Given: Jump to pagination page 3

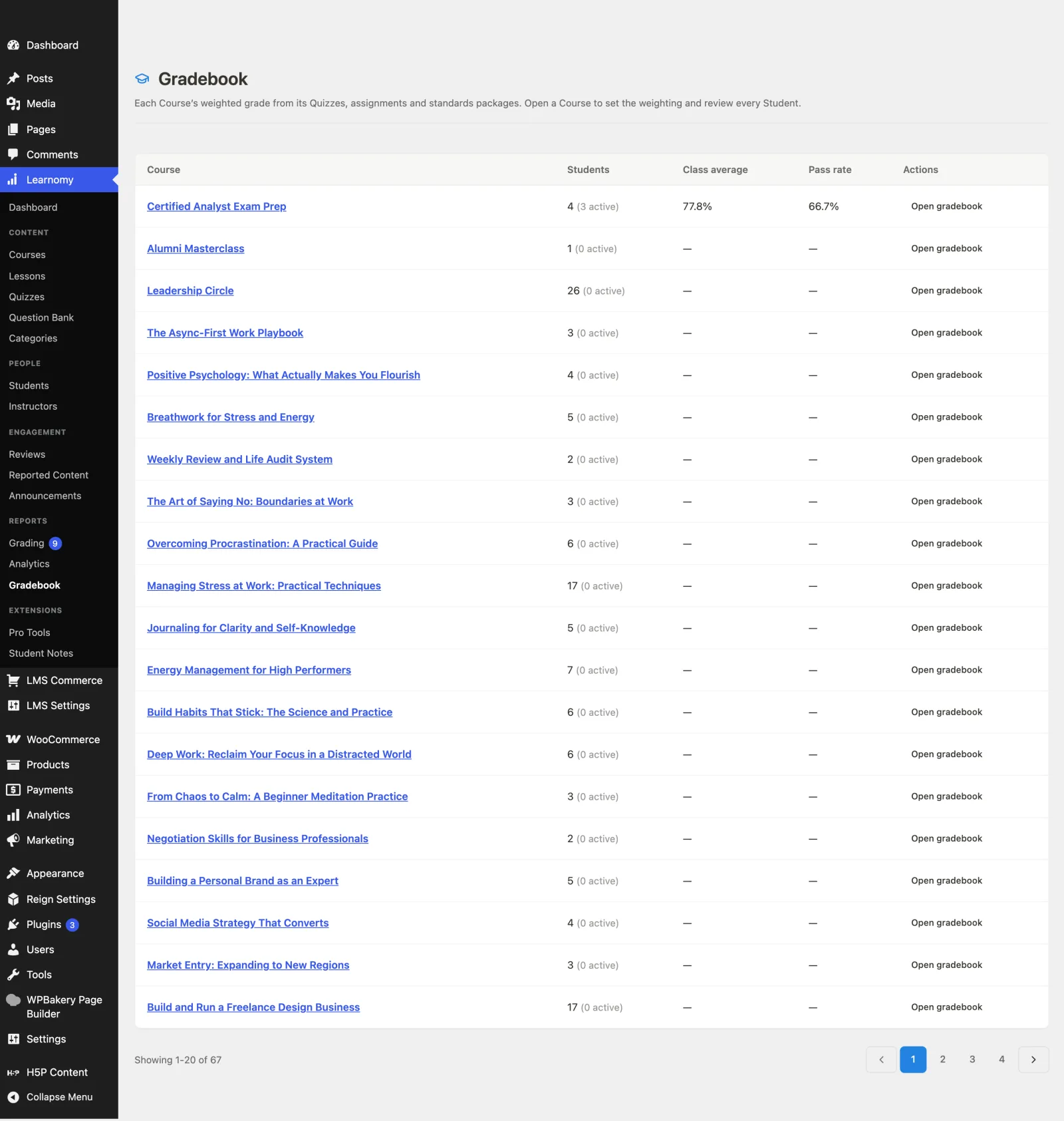Looking at the screenshot, I should pyautogui.click(x=972, y=1060).
